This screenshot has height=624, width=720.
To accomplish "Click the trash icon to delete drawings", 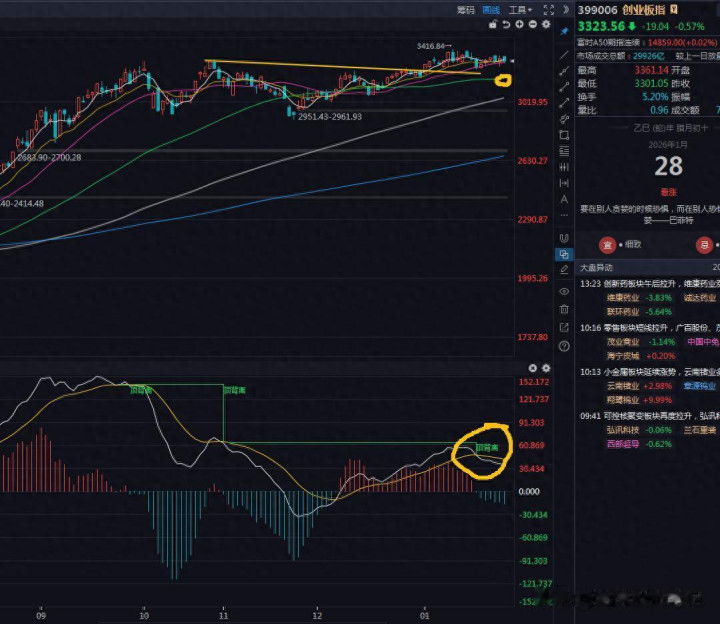I will 565,309.
